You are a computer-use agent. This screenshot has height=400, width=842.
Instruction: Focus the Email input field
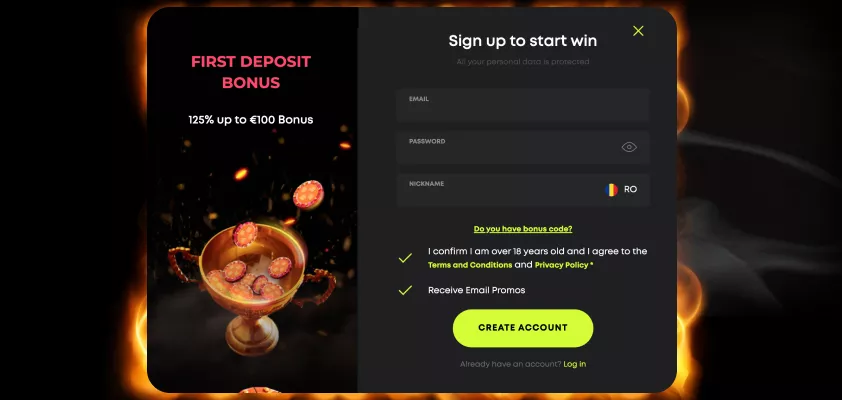coord(523,105)
